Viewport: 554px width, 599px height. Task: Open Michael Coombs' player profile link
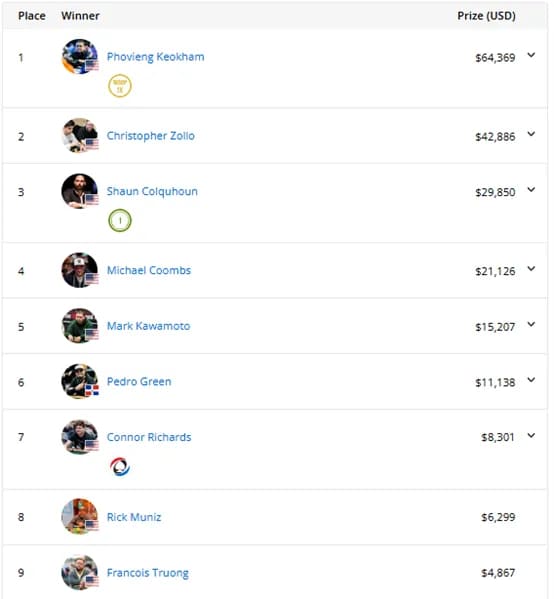[x=149, y=270]
